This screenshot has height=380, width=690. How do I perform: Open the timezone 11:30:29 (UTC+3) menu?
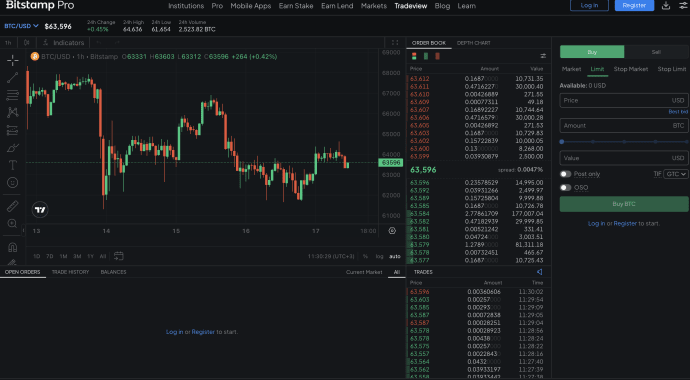coord(331,256)
